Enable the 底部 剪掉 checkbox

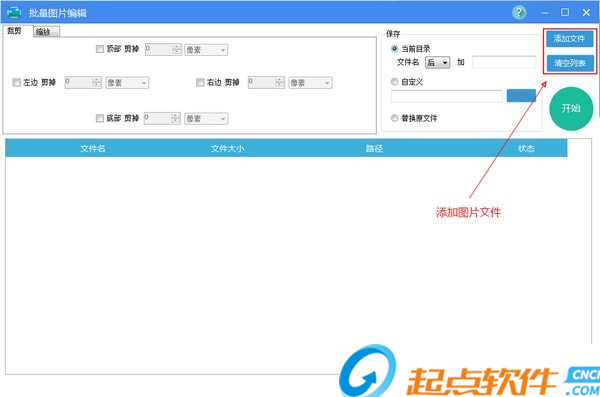pyautogui.click(x=99, y=118)
